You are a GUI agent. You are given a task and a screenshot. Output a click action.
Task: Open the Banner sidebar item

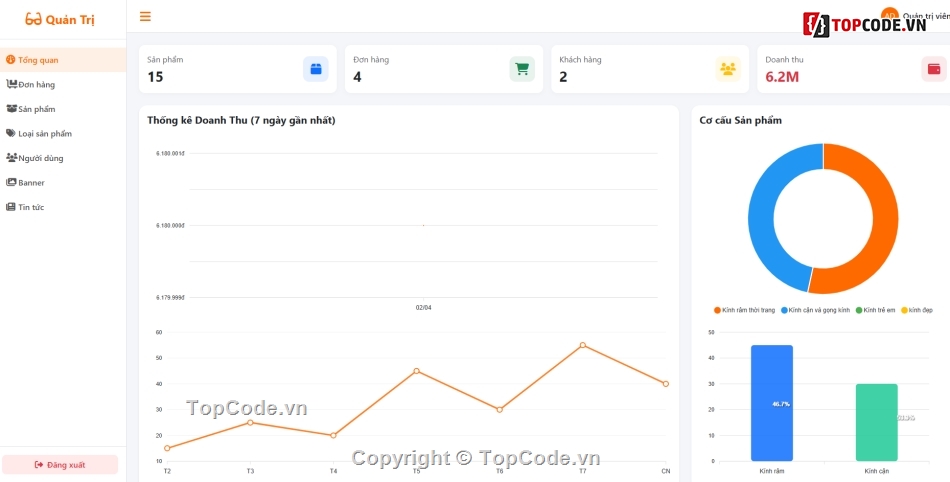[63, 182]
